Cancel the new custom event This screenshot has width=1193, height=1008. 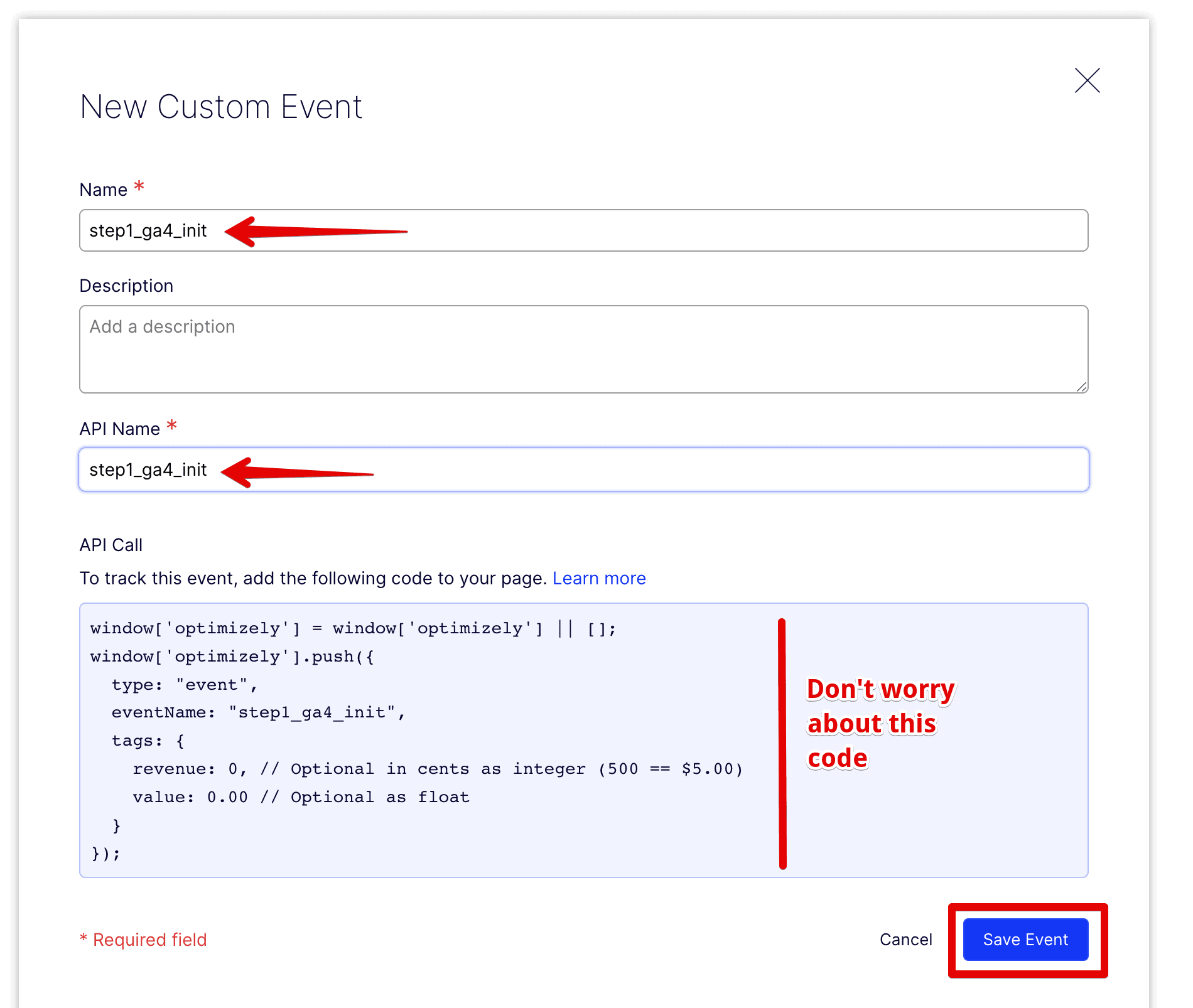[905, 940]
